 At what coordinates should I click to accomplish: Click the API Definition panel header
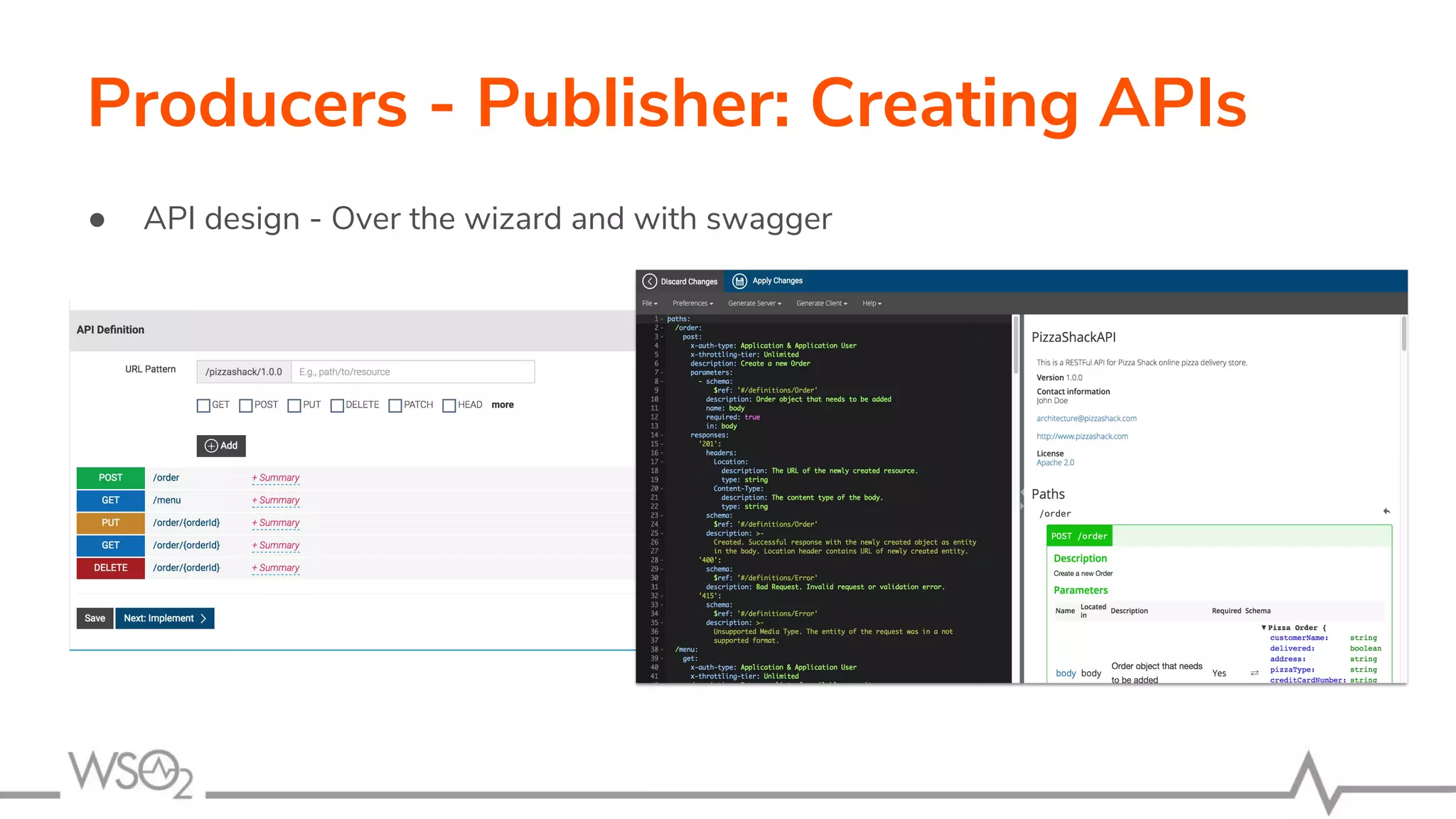pos(353,331)
